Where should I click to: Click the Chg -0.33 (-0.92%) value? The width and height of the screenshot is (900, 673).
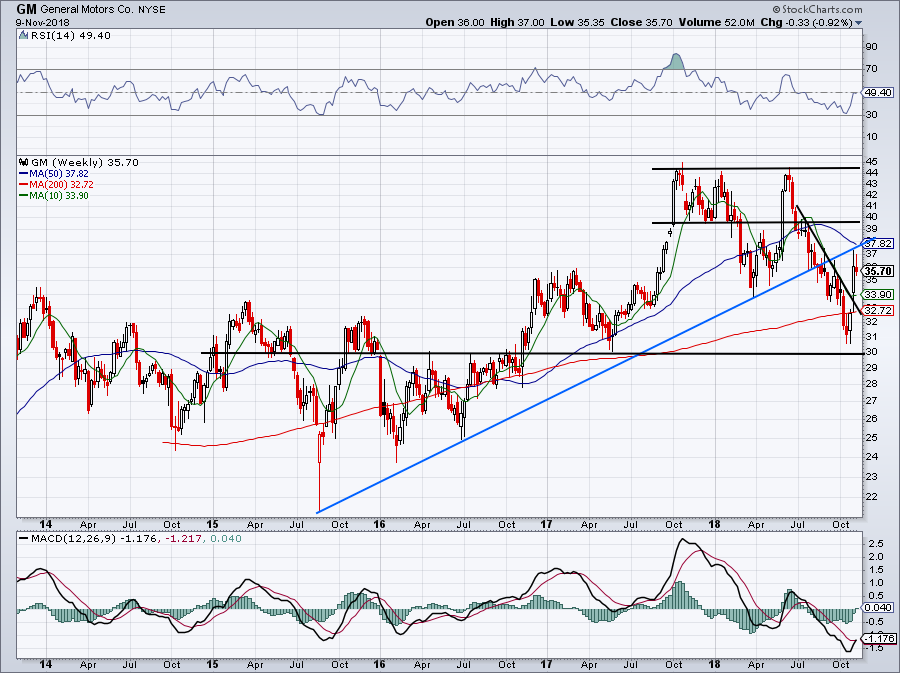[807, 22]
